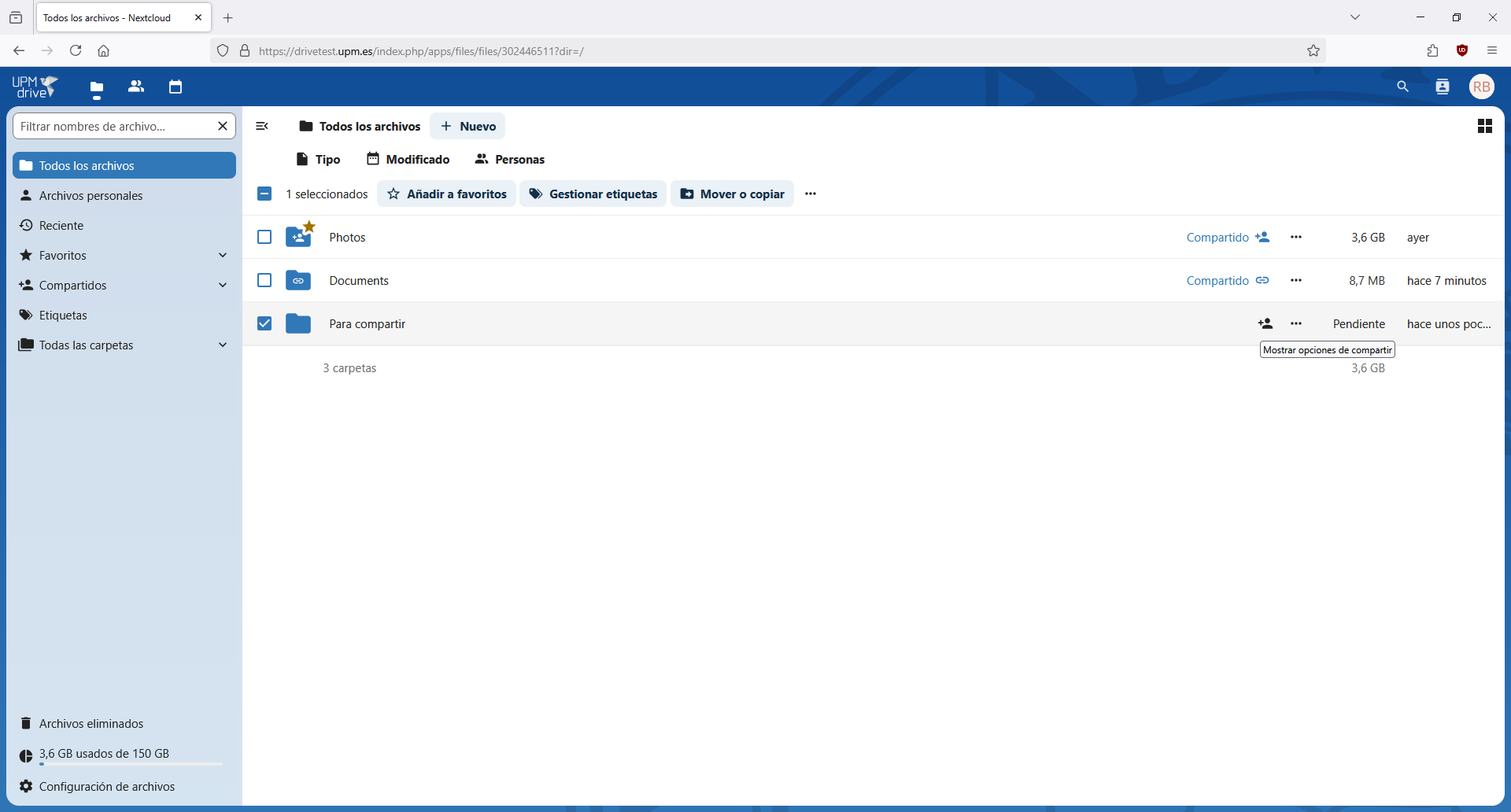1511x812 pixels.
Task: Open actions menu for Documents row
Action: 1296,280
